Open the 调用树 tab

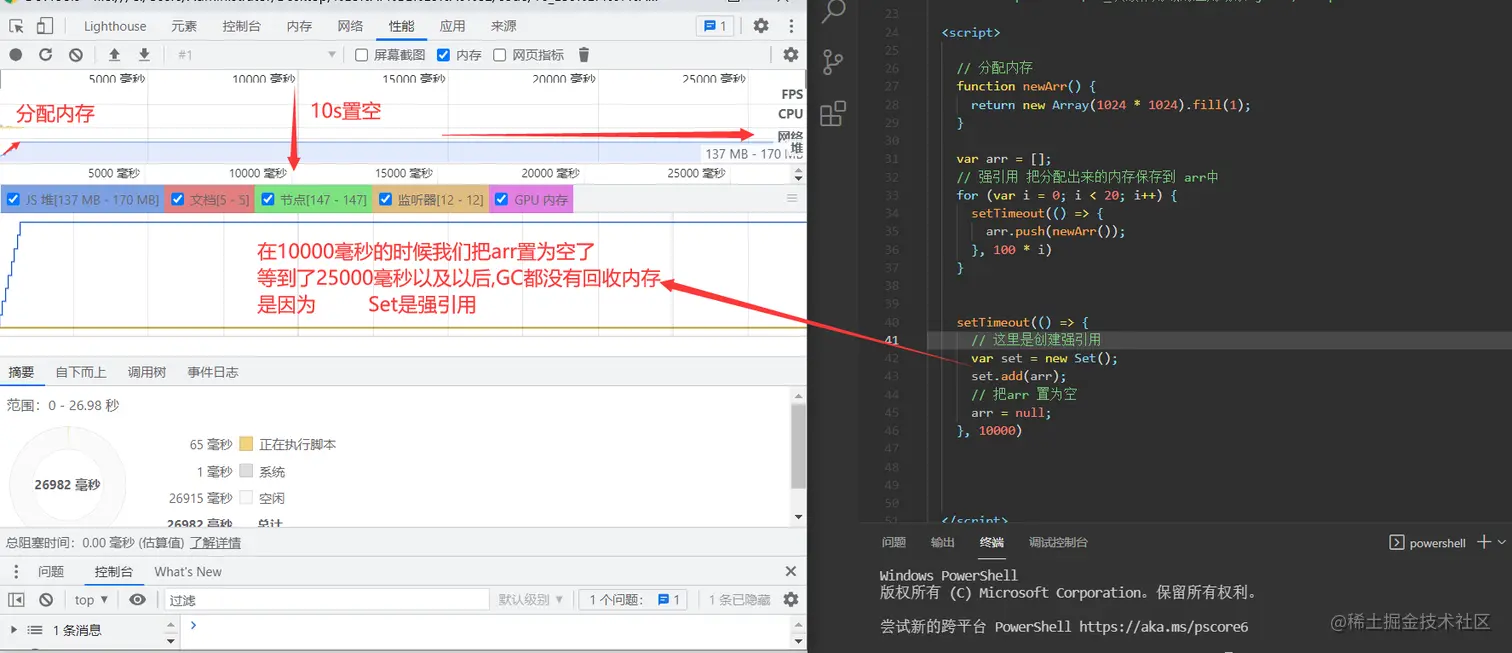(x=146, y=372)
